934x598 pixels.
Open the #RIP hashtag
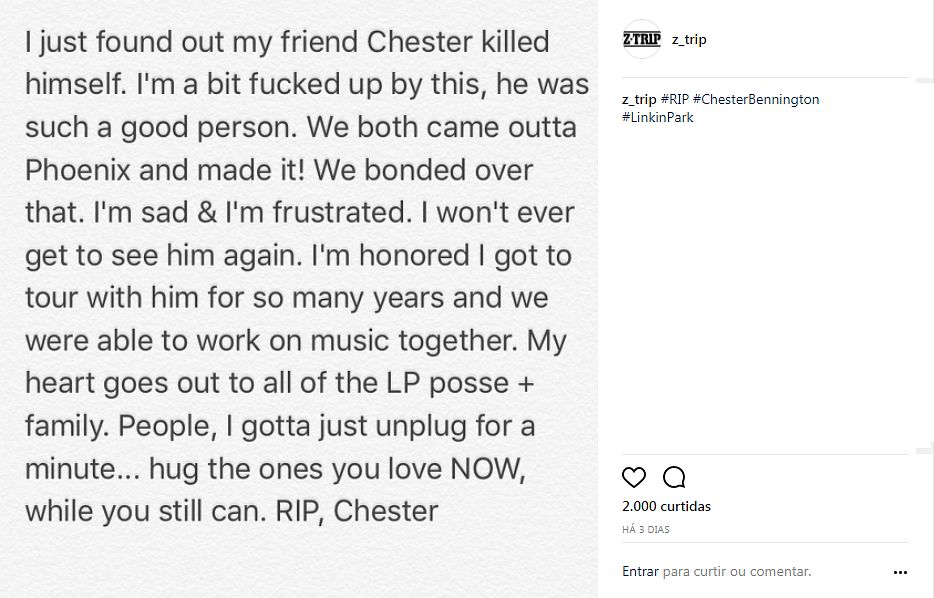coord(674,99)
